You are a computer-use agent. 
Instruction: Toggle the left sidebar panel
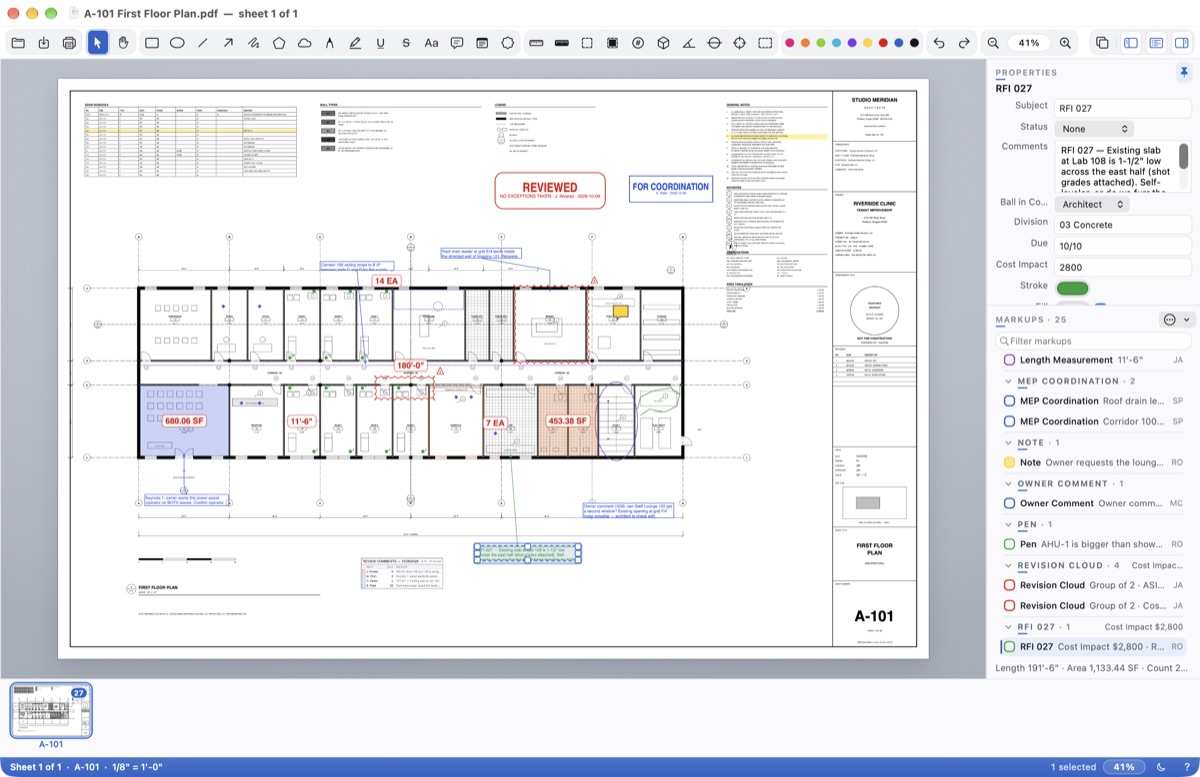1131,43
